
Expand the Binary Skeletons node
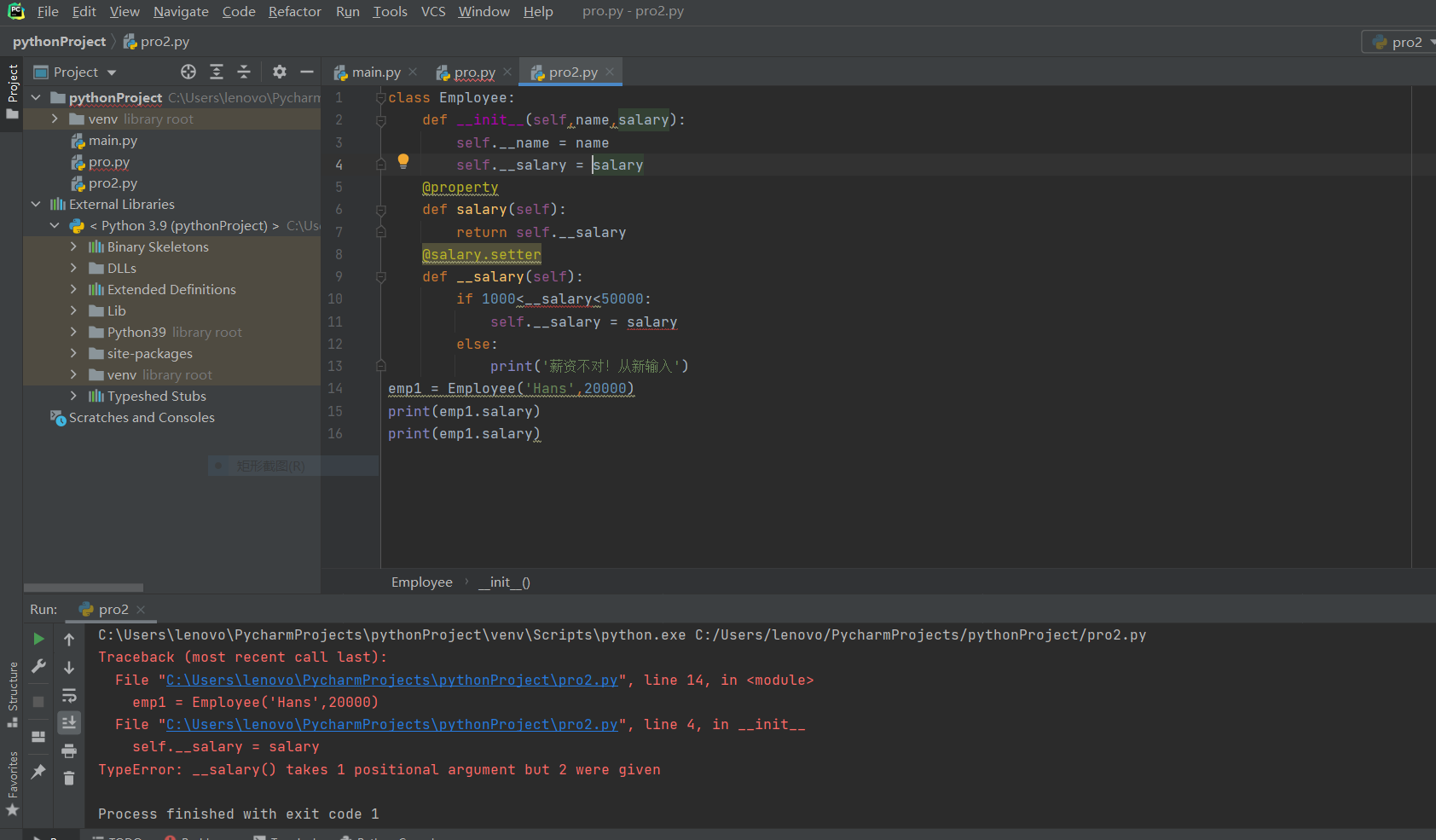(73, 246)
